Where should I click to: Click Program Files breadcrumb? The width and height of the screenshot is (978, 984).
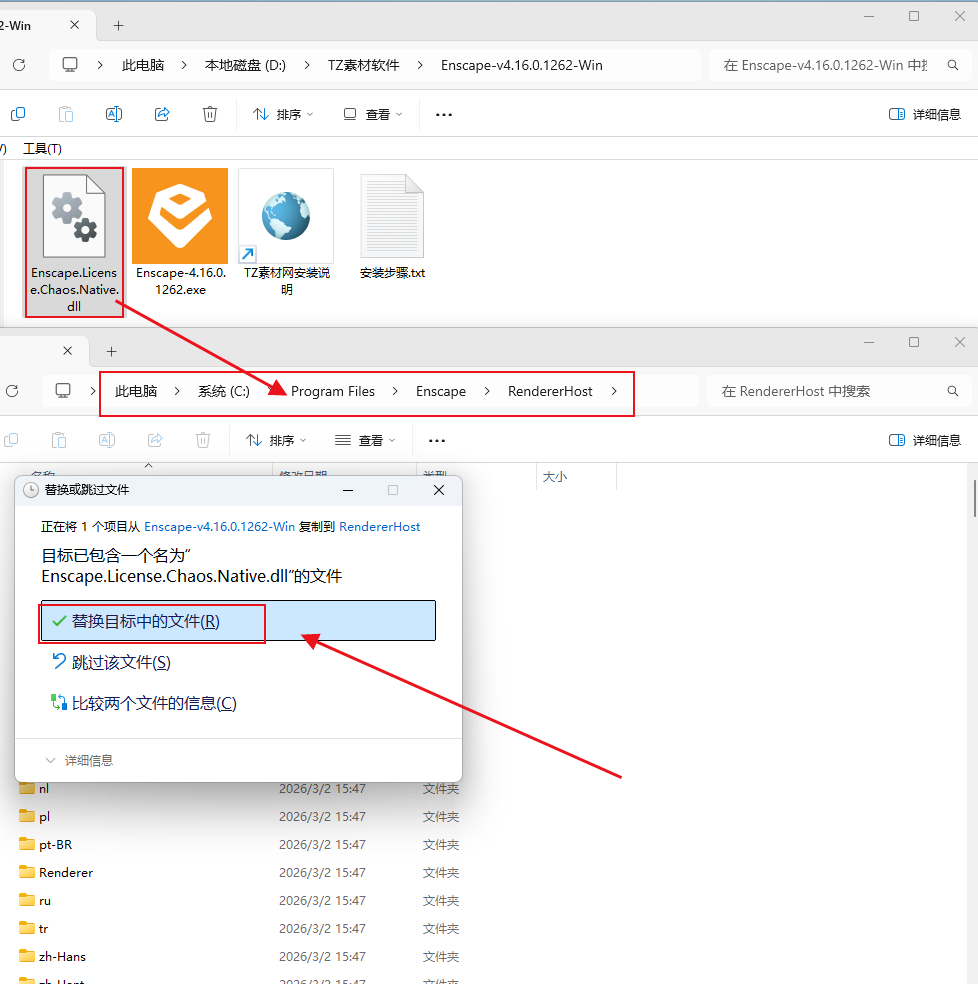coord(333,392)
